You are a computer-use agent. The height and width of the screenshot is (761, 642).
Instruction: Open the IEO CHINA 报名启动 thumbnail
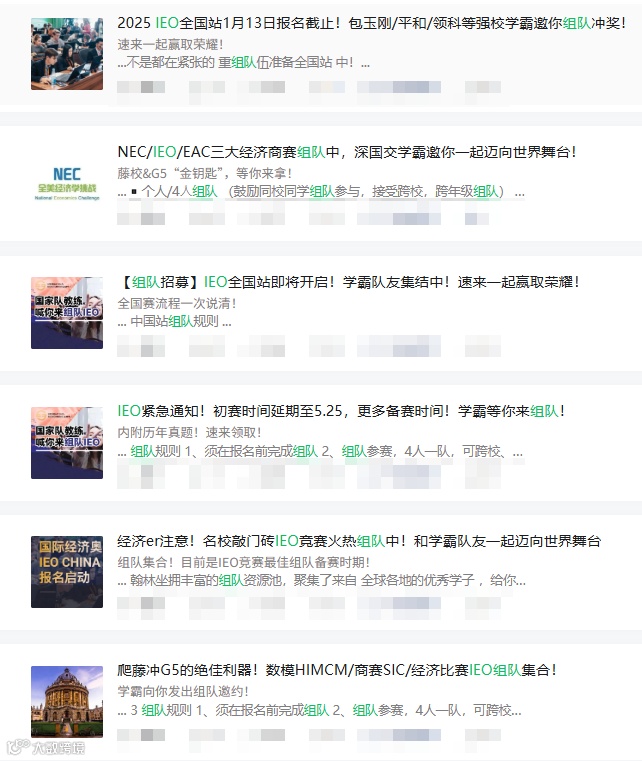67,572
